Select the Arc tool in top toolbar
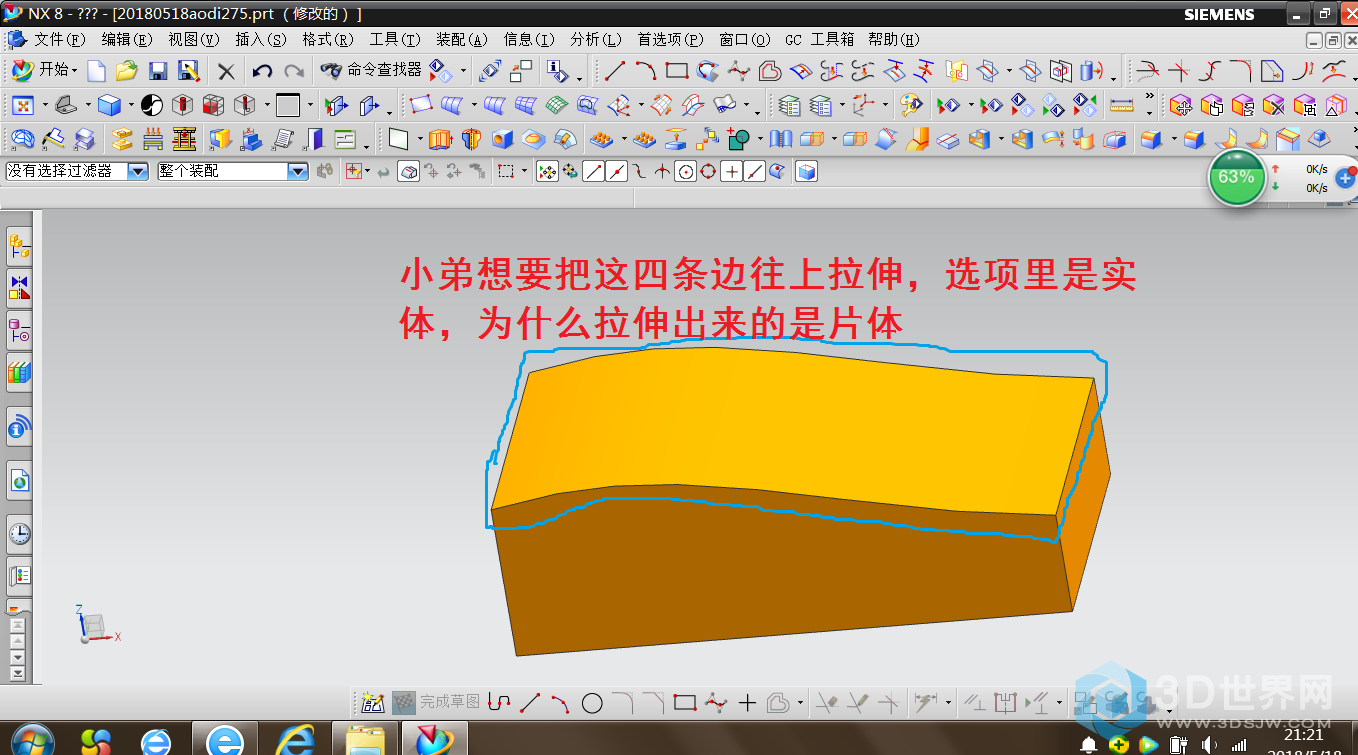Screen dimensions: 1358x755 pos(646,71)
